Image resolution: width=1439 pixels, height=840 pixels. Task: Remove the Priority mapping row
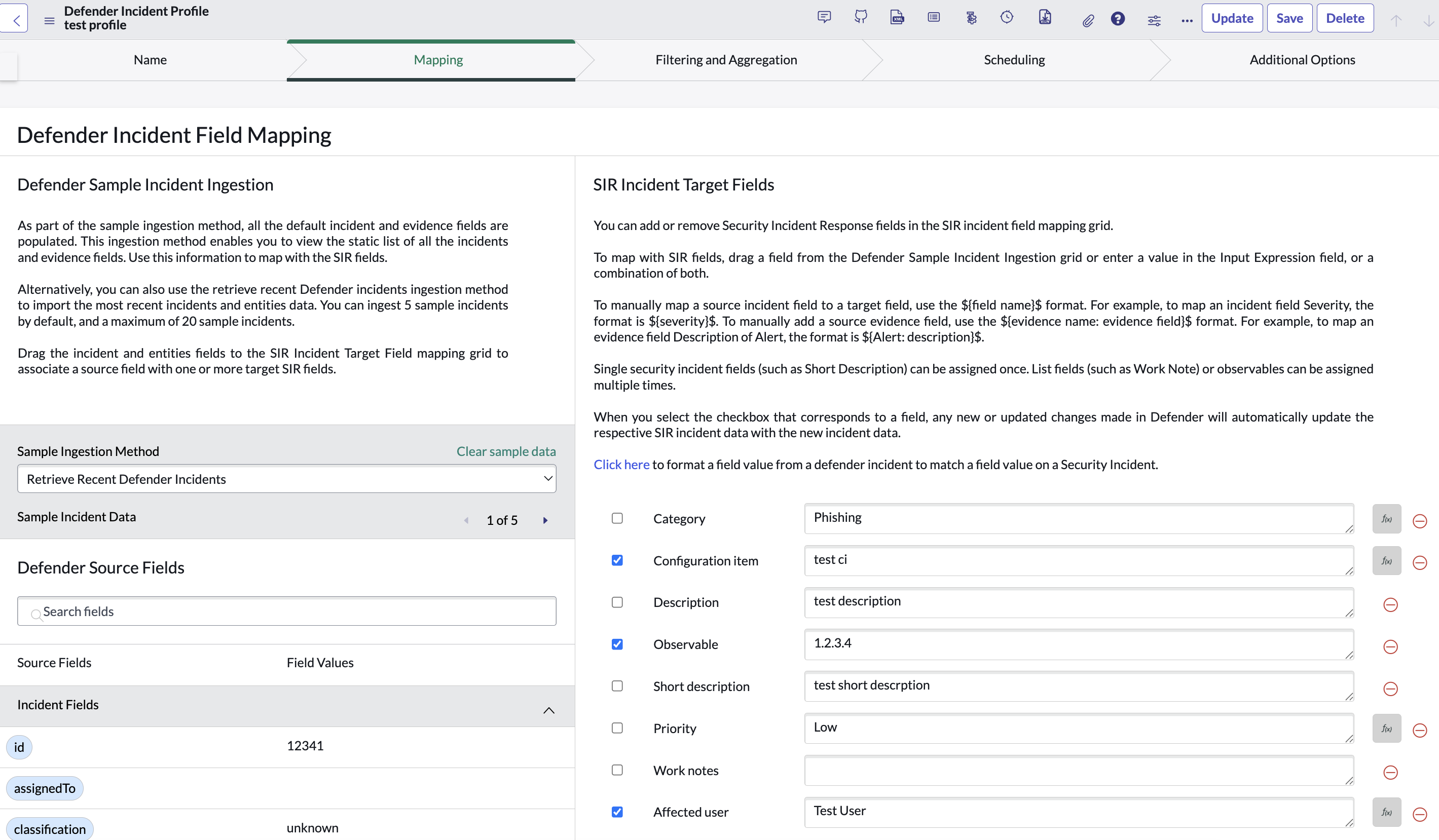point(1420,731)
